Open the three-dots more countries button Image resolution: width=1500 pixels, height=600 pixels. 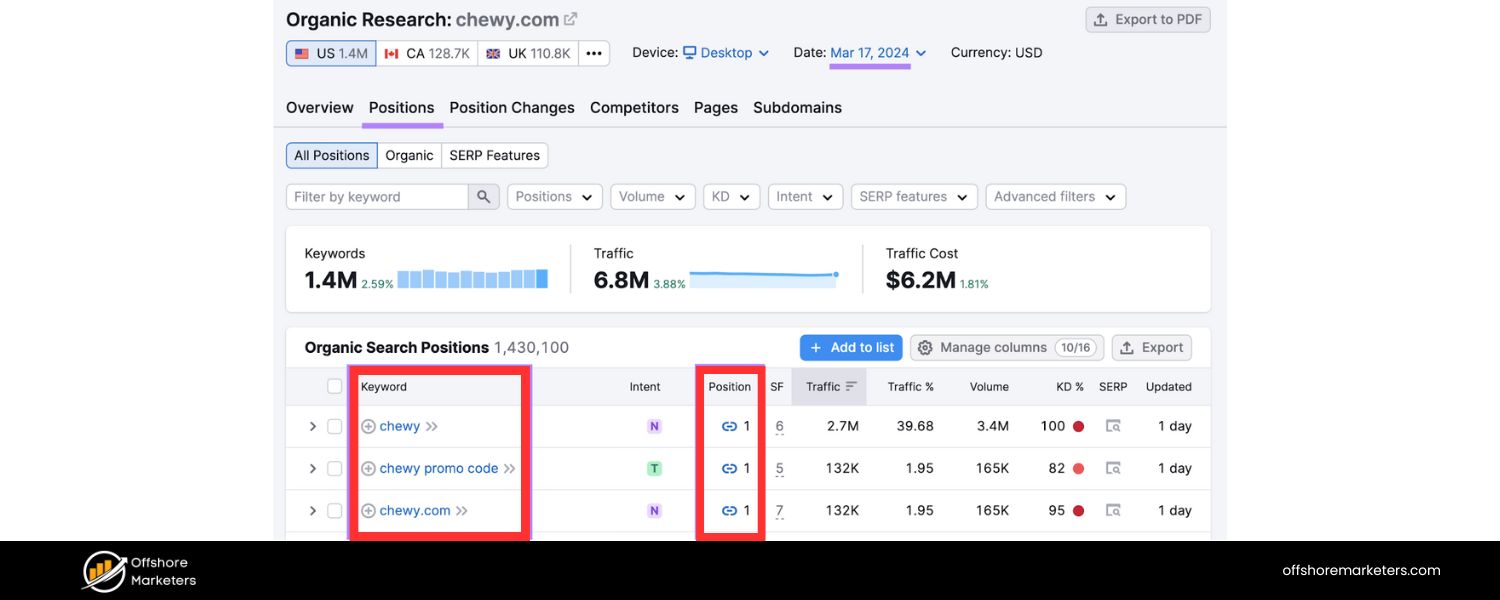pyautogui.click(x=594, y=53)
